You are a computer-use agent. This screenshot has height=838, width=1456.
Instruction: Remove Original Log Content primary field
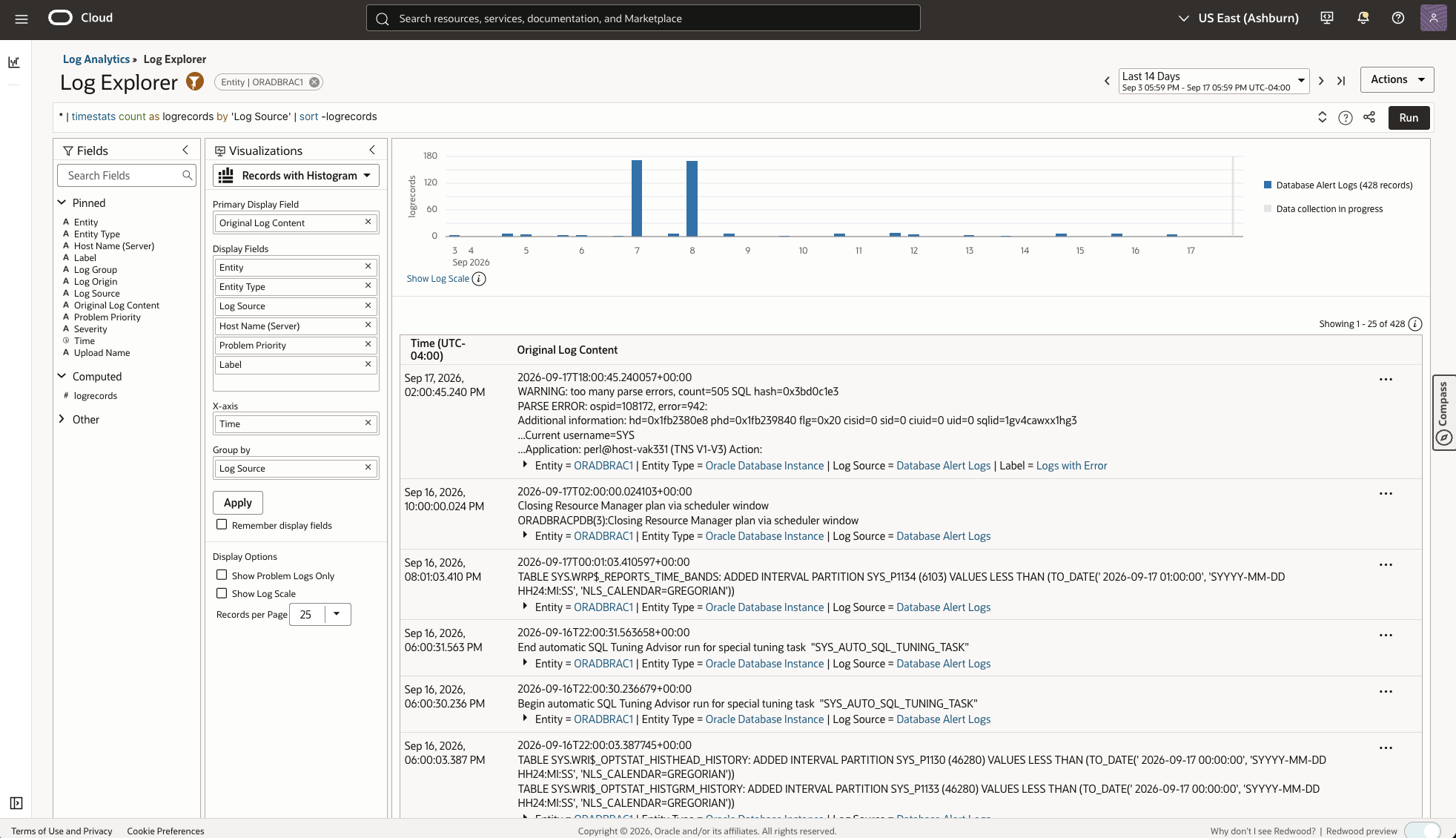pyautogui.click(x=368, y=222)
